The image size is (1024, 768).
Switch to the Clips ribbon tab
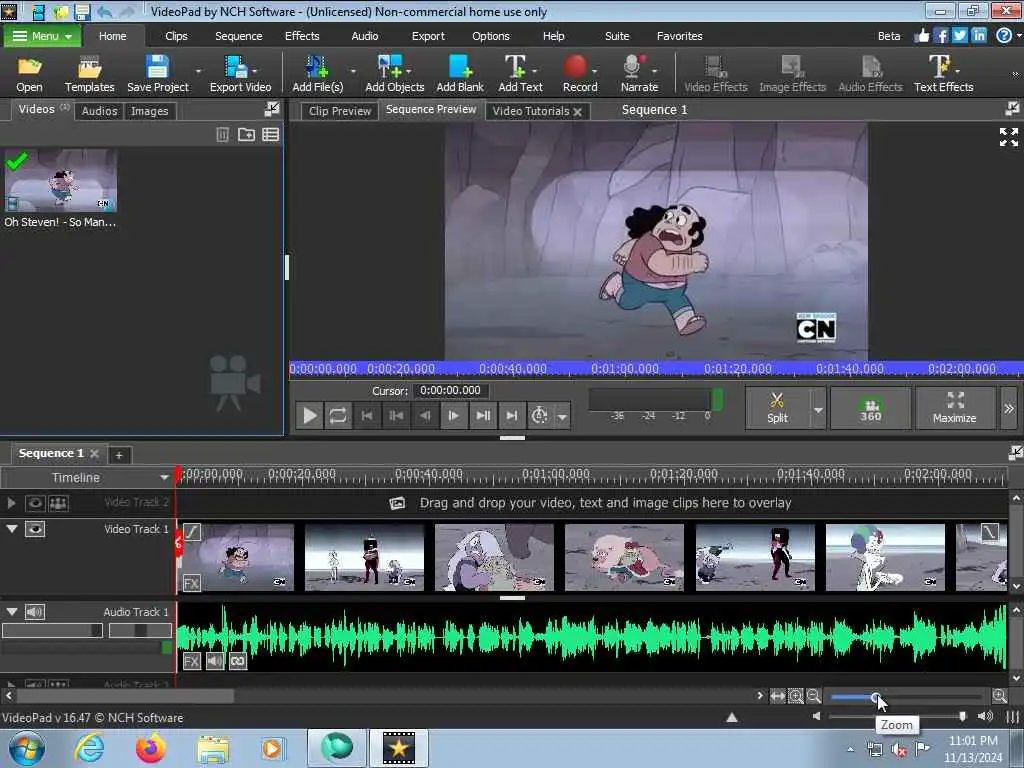[176, 36]
